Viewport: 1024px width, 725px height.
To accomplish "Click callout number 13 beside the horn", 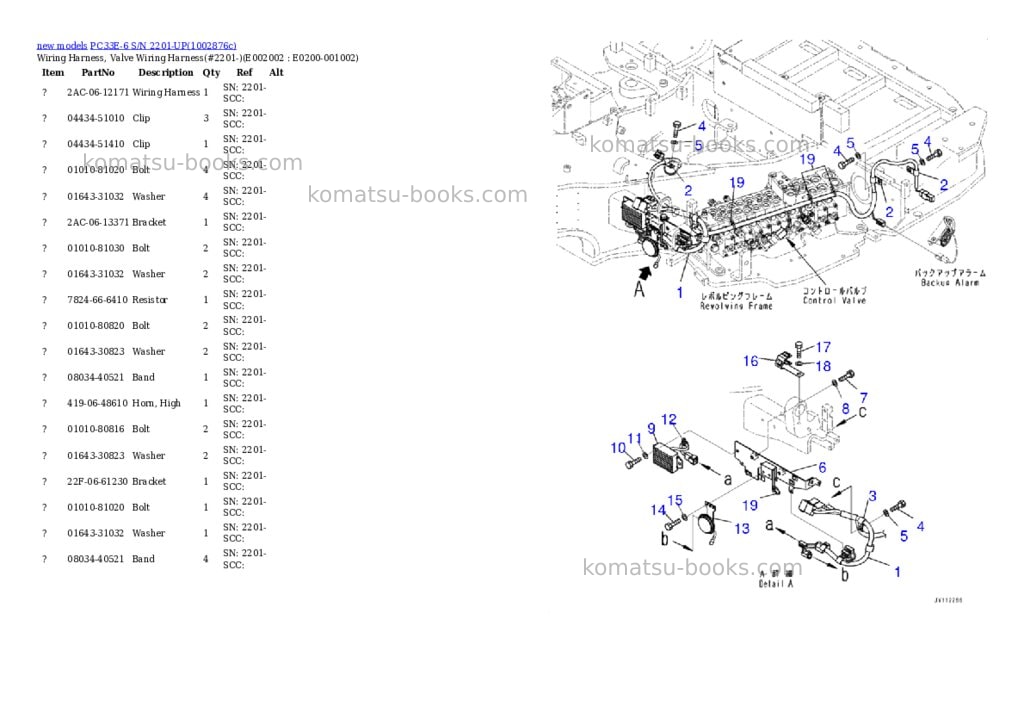I will [x=742, y=528].
